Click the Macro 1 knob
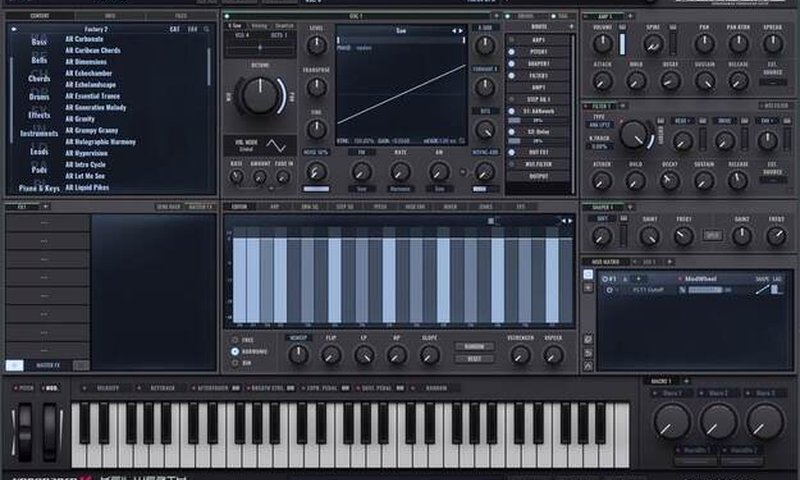Image resolution: width=800 pixels, height=480 pixels. coord(672,421)
